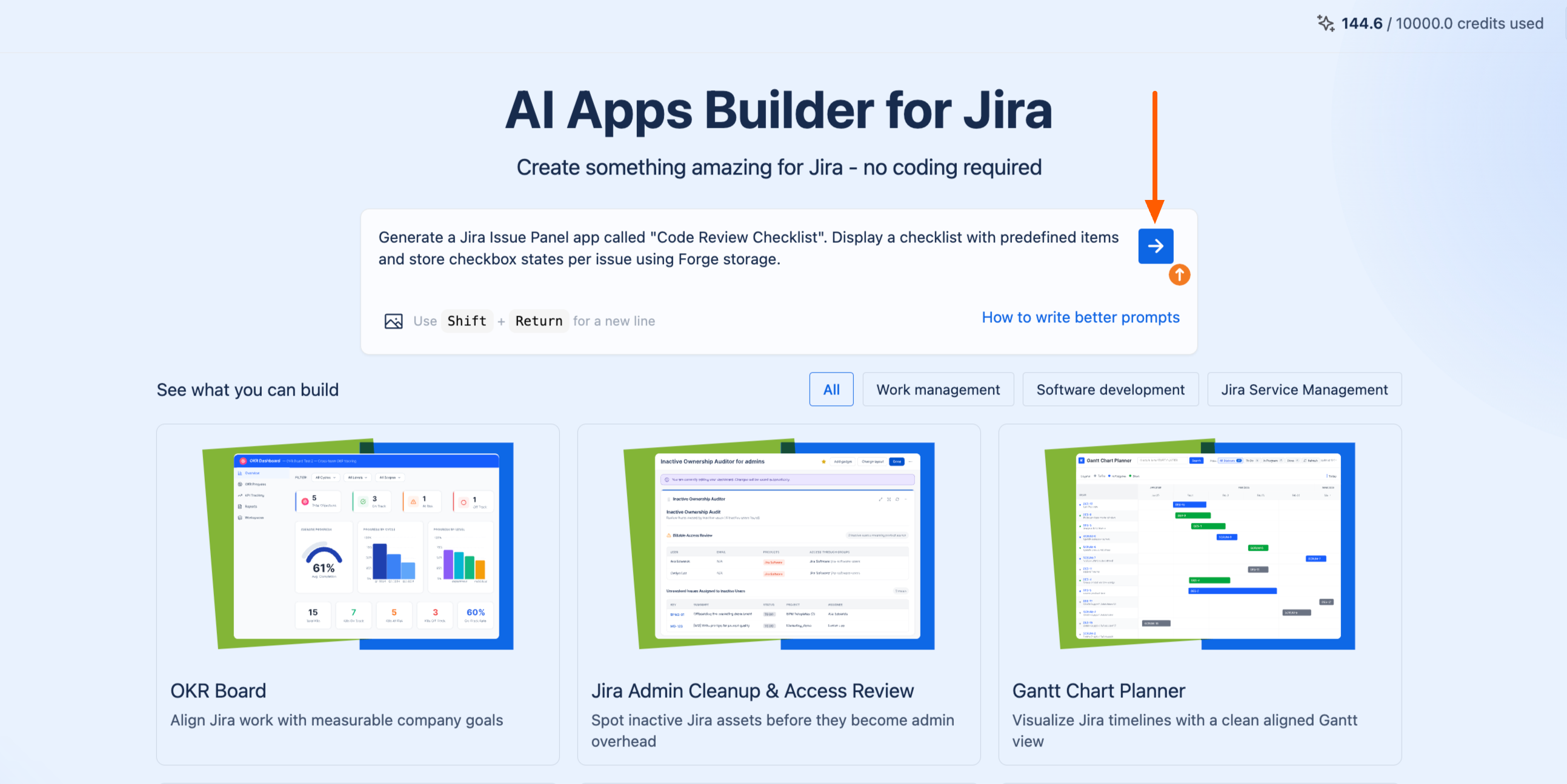Viewport: 1567px width, 784px height.
Task: Click the image attachment icon
Action: tap(394, 321)
